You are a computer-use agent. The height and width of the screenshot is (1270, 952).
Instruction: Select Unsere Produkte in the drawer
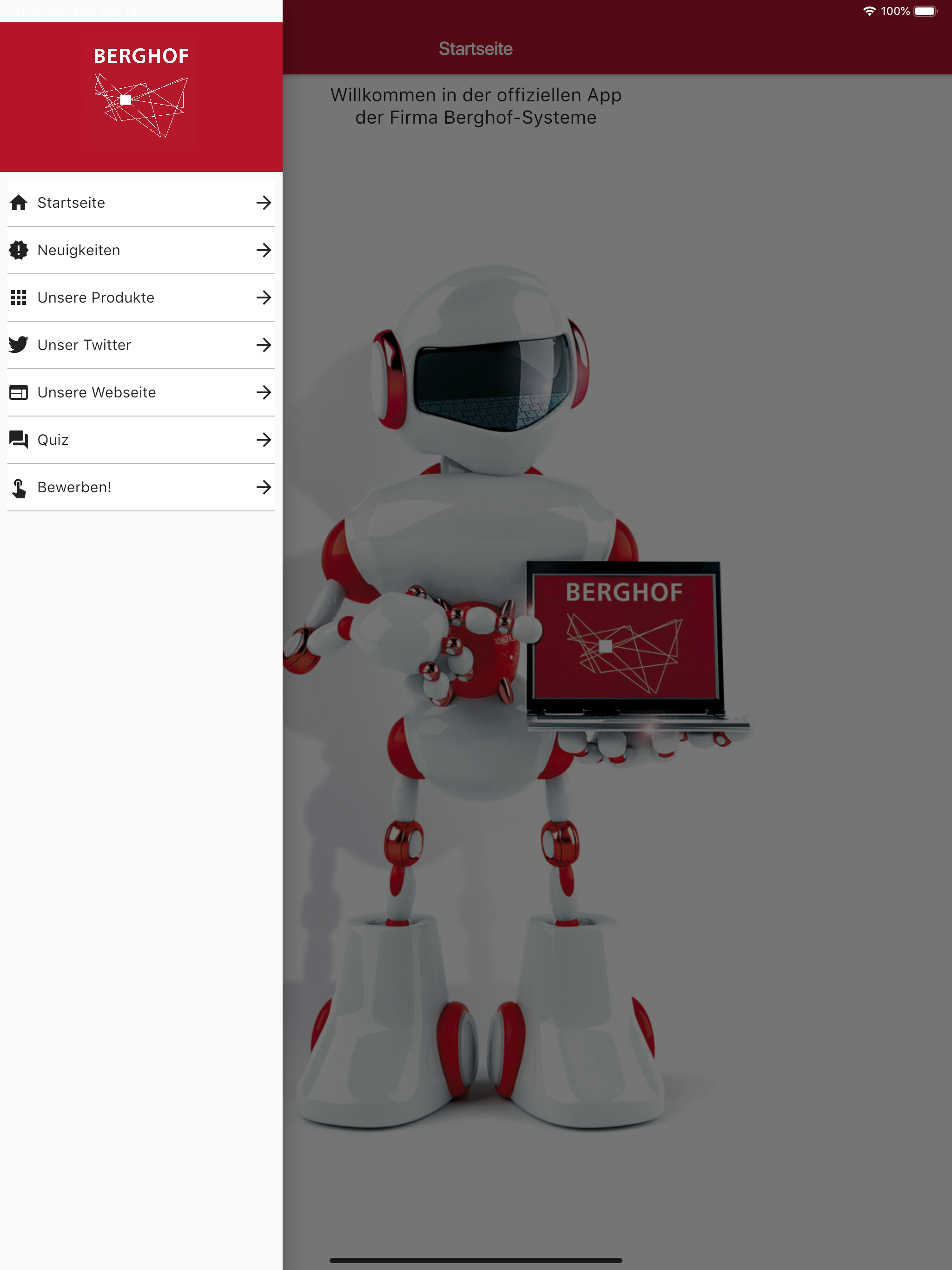tap(141, 298)
